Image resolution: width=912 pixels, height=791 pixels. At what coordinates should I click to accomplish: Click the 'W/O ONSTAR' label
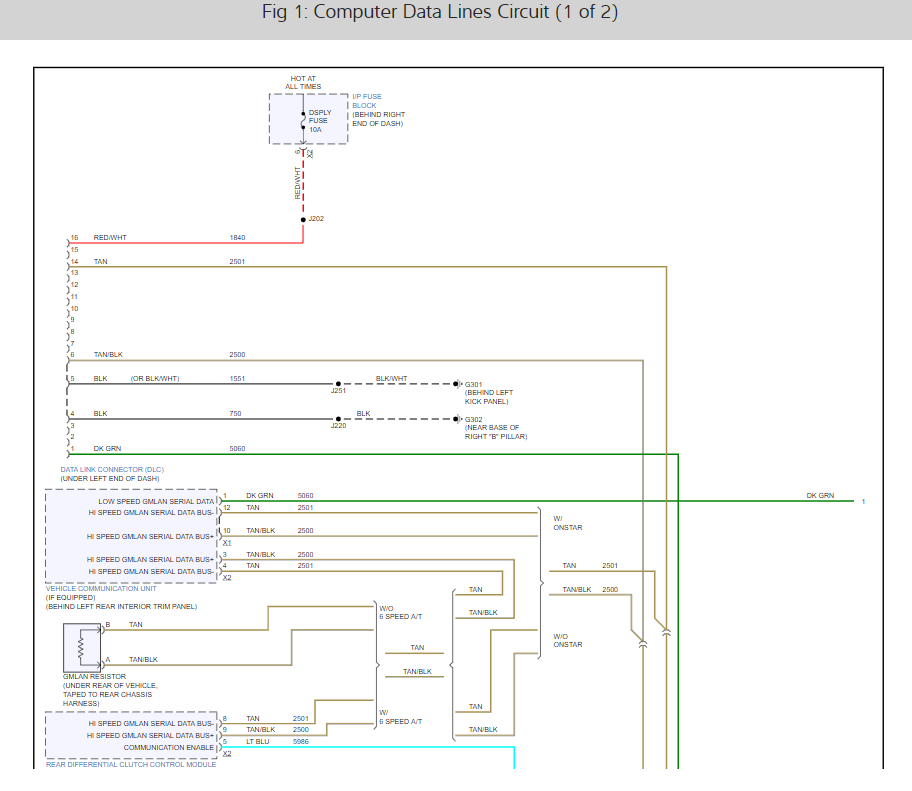(x=568, y=640)
